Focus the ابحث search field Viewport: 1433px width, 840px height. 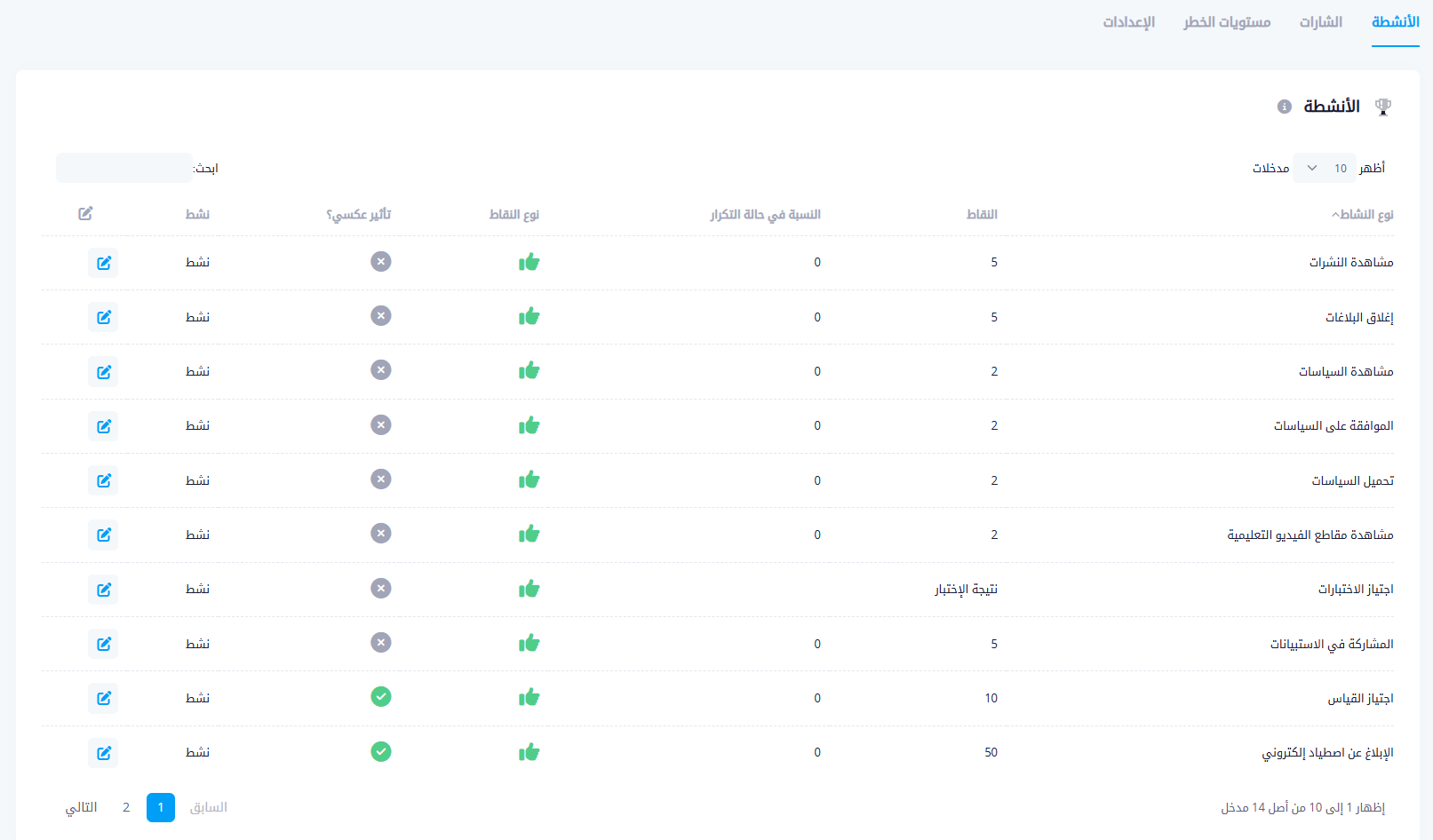pos(124,168)
